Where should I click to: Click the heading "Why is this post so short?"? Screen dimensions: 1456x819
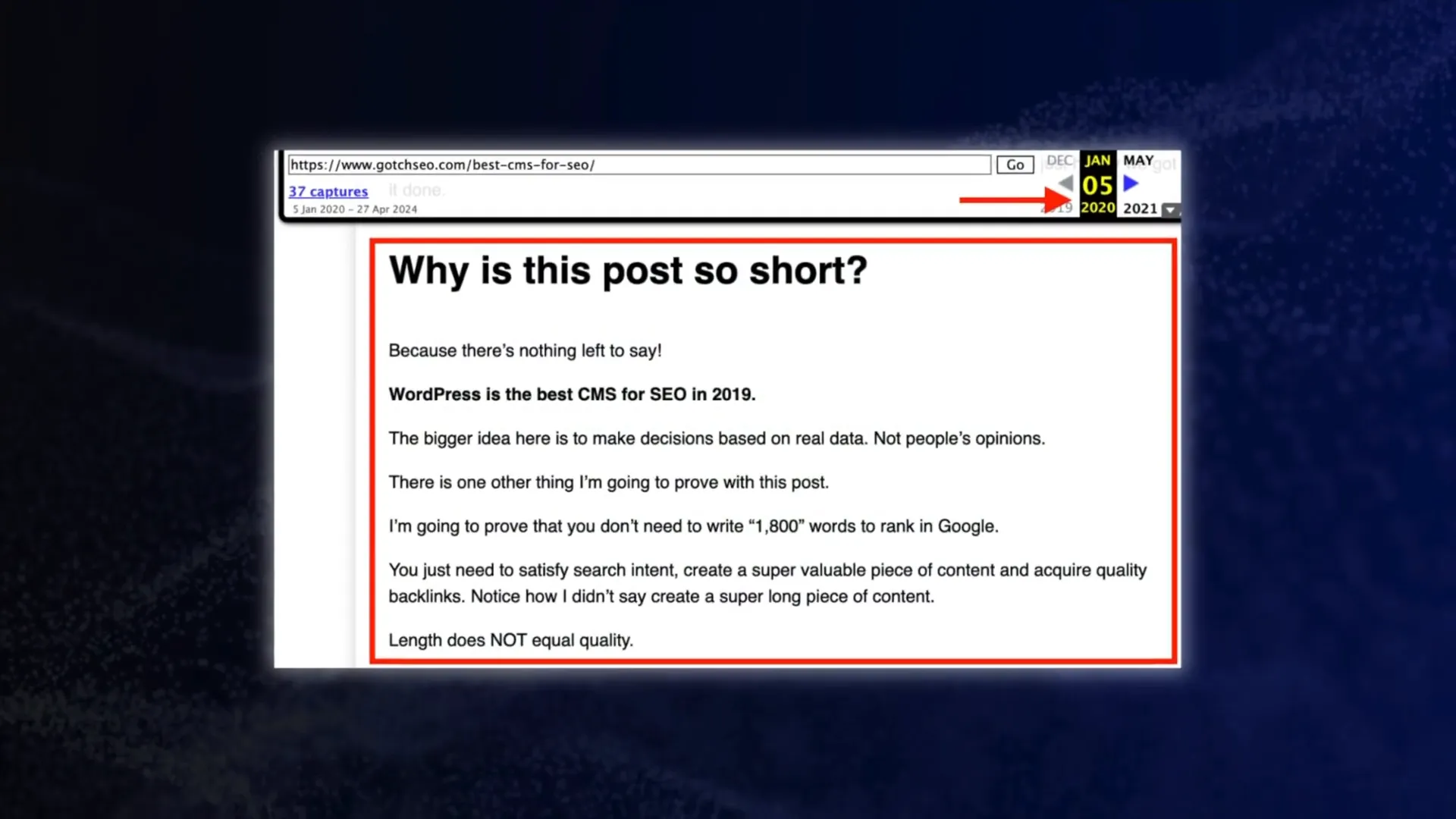click(628, 271)
